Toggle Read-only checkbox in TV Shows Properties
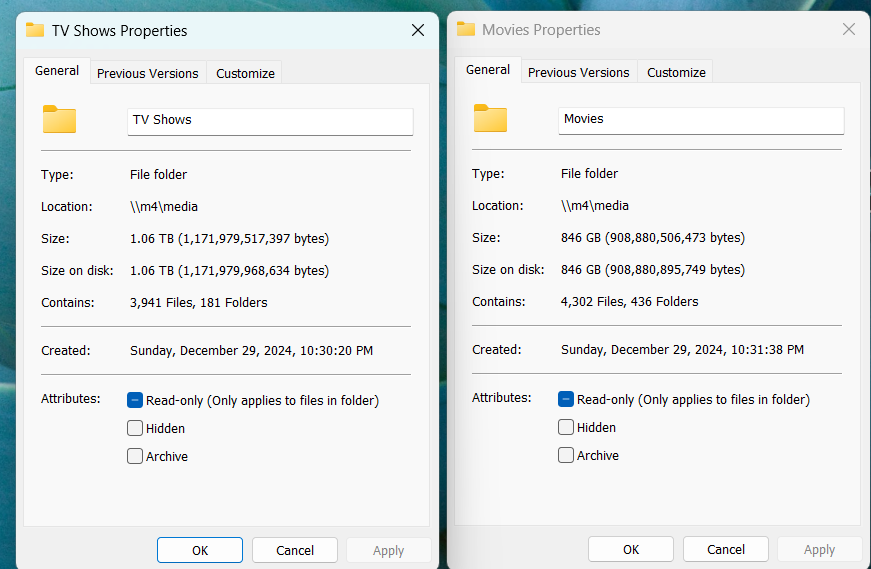Screen dimensions: 871x569 [x=135, y=400]
